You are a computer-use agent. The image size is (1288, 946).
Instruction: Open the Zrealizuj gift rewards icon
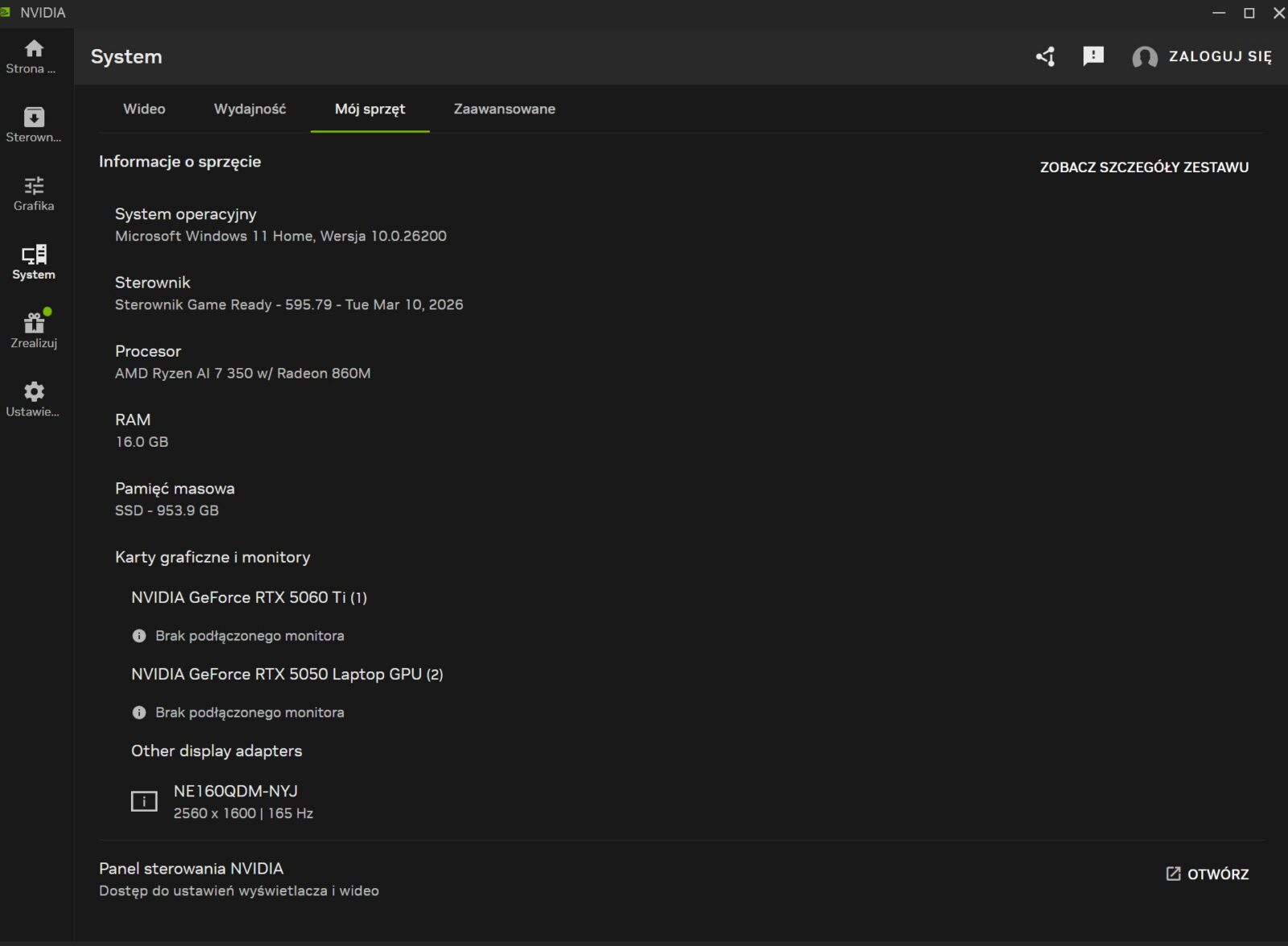(x=34, y=324)
